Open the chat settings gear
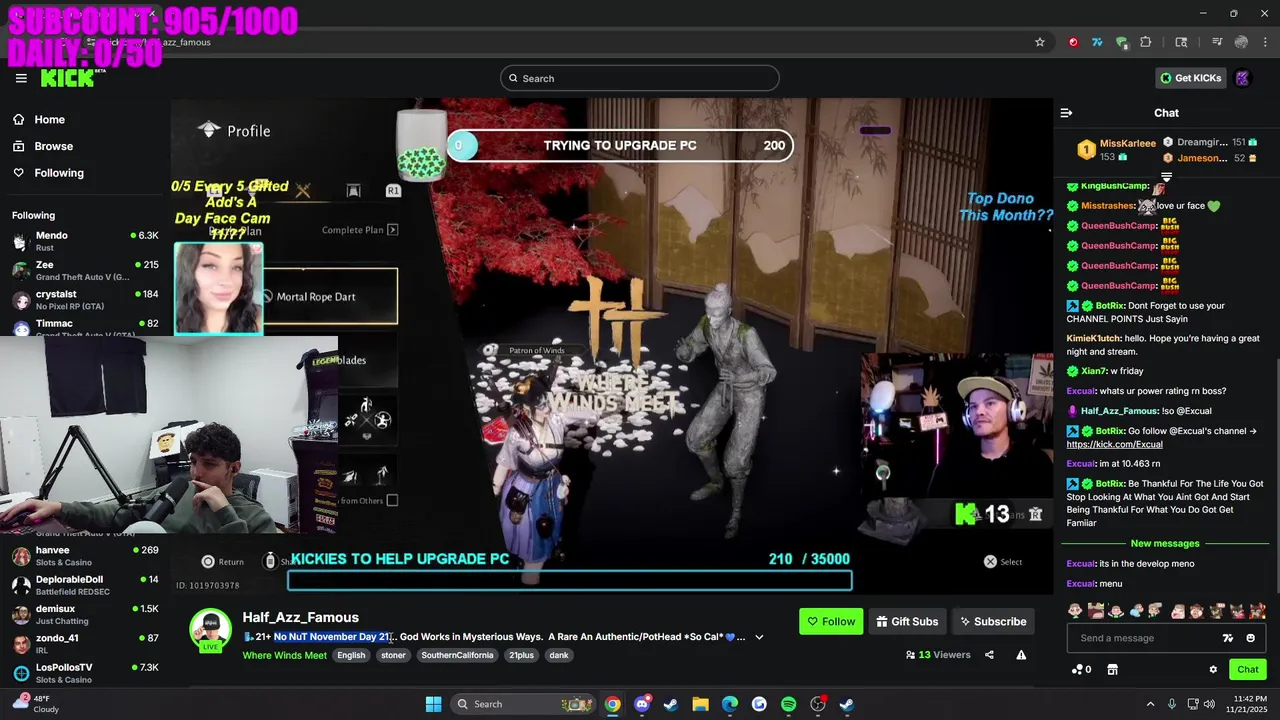Viewport: 1280px width, 720px height. pyautogui.click(x=1213, y=670)
